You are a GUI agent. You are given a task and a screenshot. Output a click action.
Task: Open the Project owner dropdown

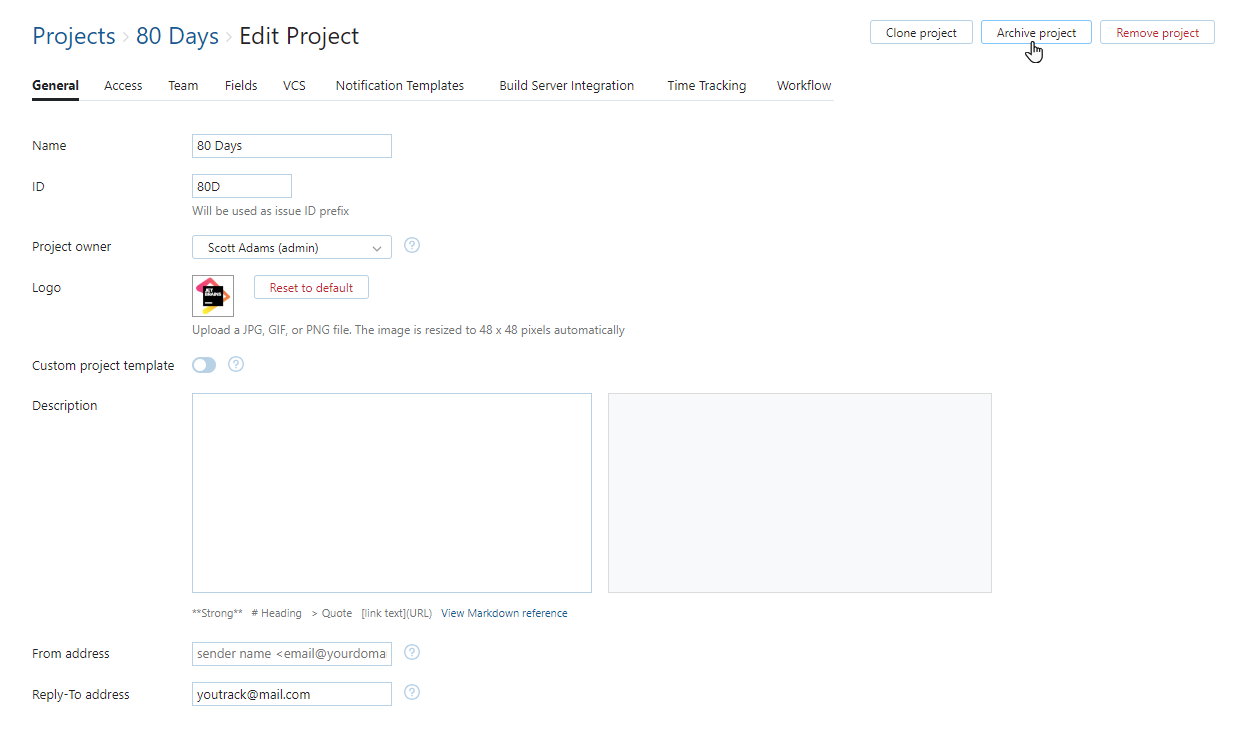[291, 246]
